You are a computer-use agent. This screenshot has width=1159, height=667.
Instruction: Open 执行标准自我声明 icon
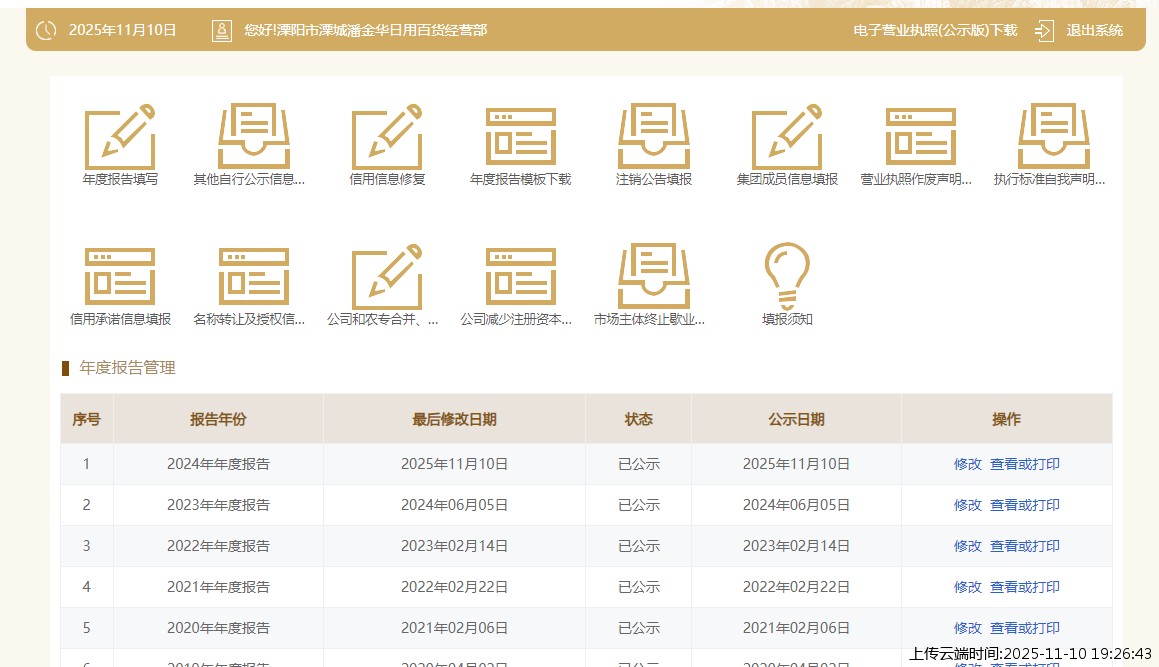pos(1053,137)
